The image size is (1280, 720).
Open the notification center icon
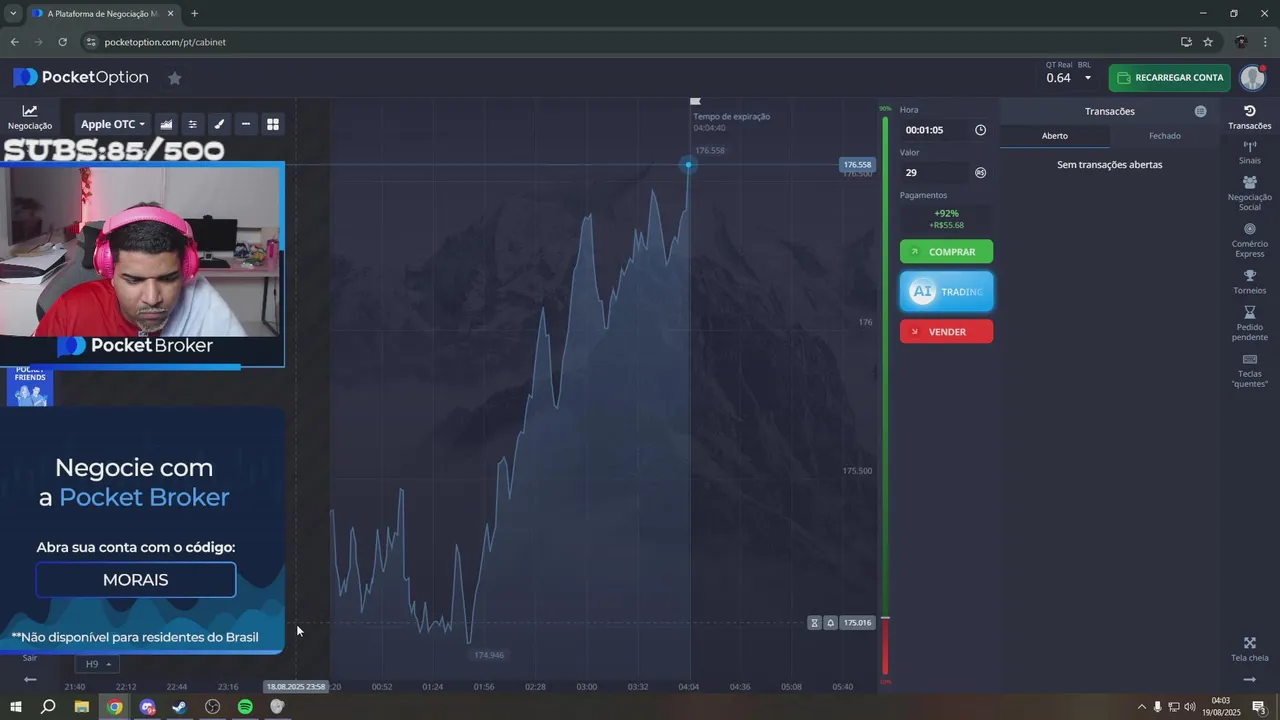click(1259, 707)
